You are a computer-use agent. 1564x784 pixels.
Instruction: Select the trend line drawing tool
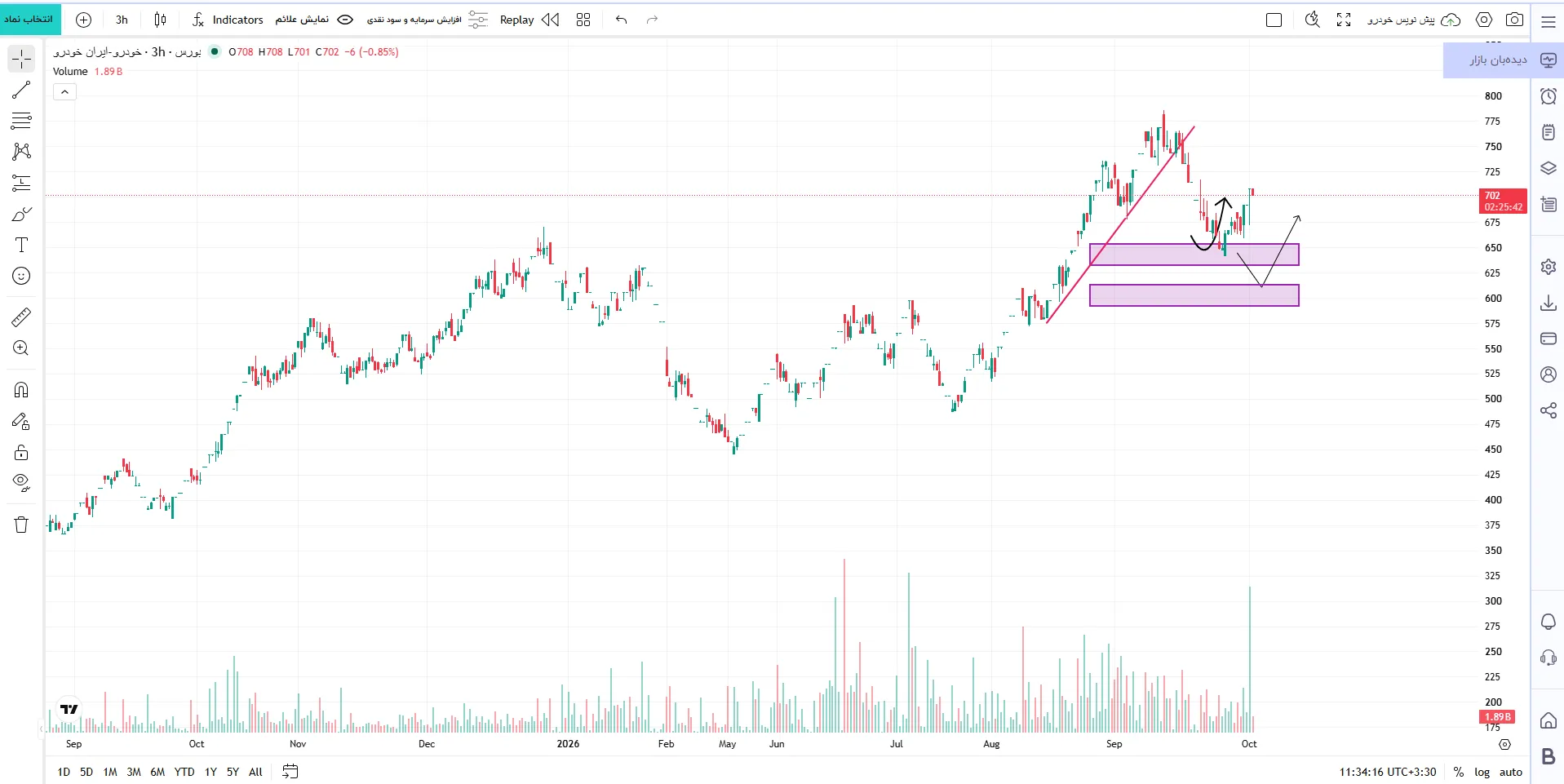21,90
